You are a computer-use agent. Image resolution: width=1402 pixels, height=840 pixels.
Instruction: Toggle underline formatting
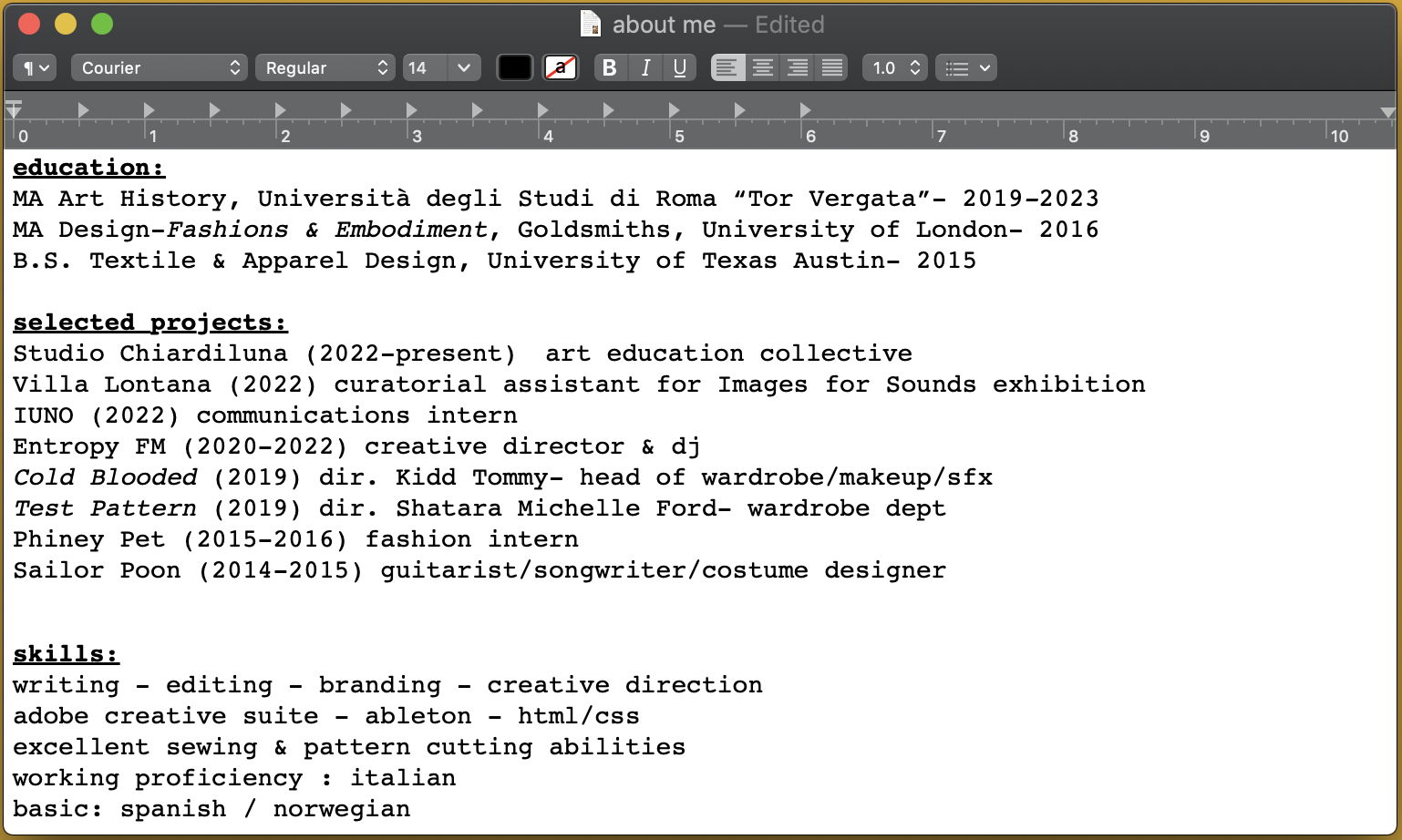coord(680,67)
